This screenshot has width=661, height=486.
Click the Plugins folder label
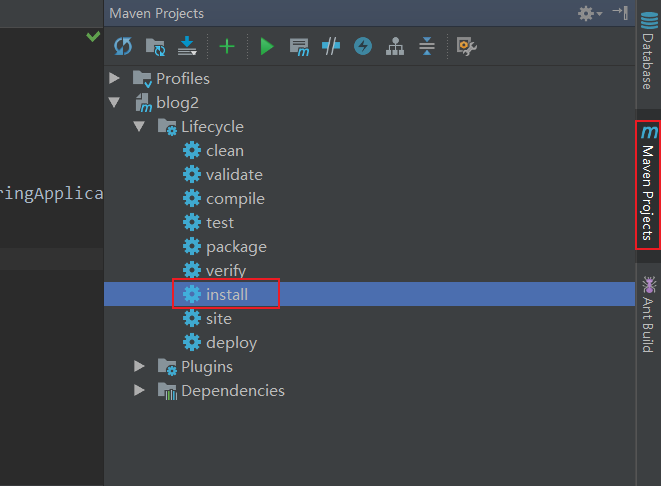[207, 367]
